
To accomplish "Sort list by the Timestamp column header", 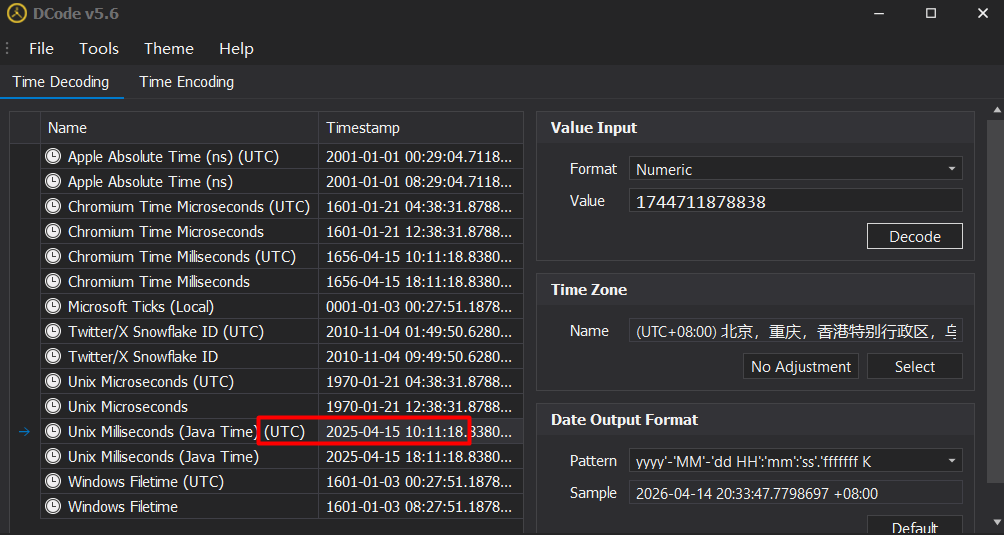I will click(420, 128).
